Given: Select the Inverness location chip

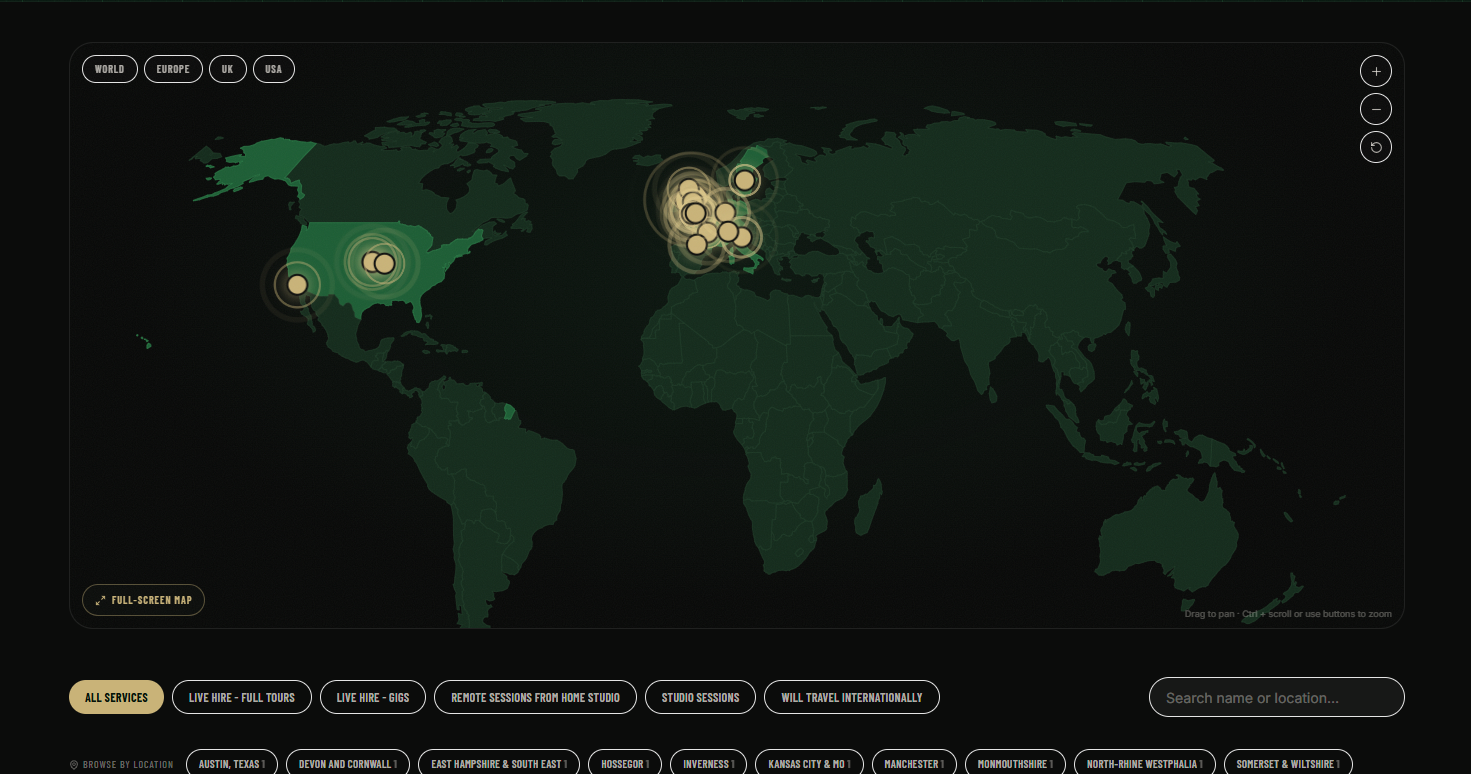Looking at the screenshot, I should tap(708, 764).
